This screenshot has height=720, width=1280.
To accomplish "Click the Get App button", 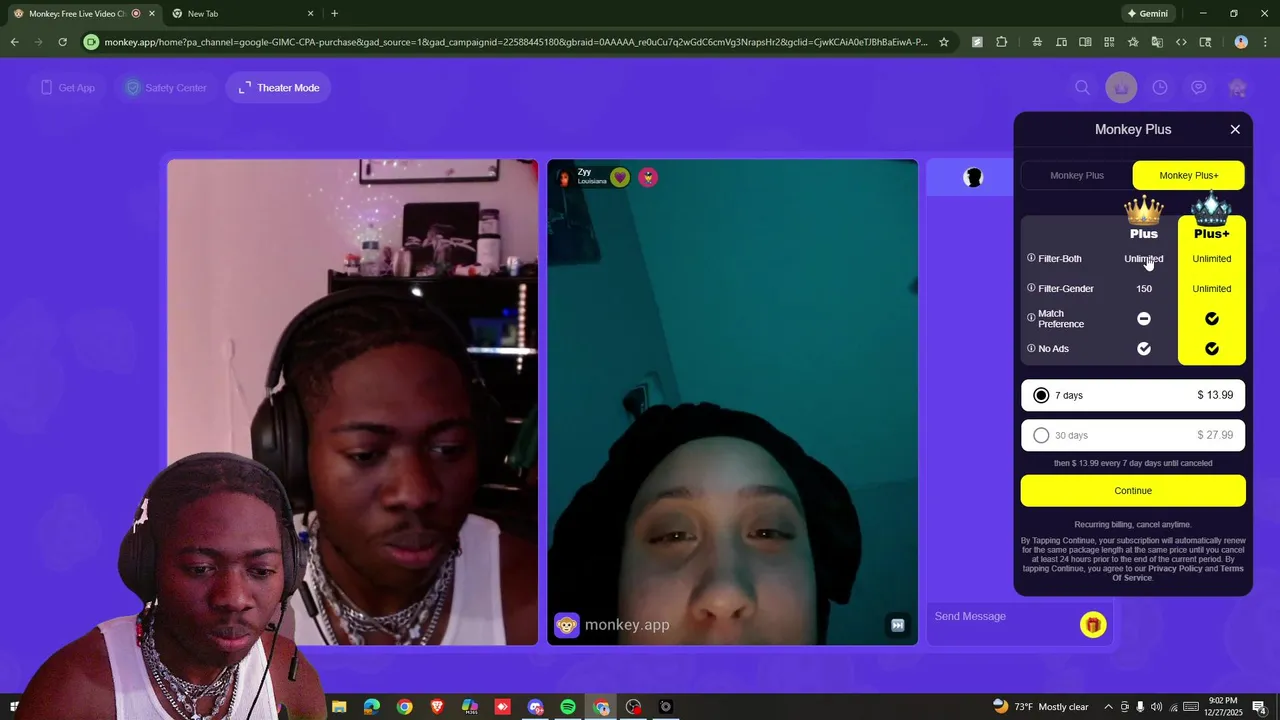I will [68, 88].
